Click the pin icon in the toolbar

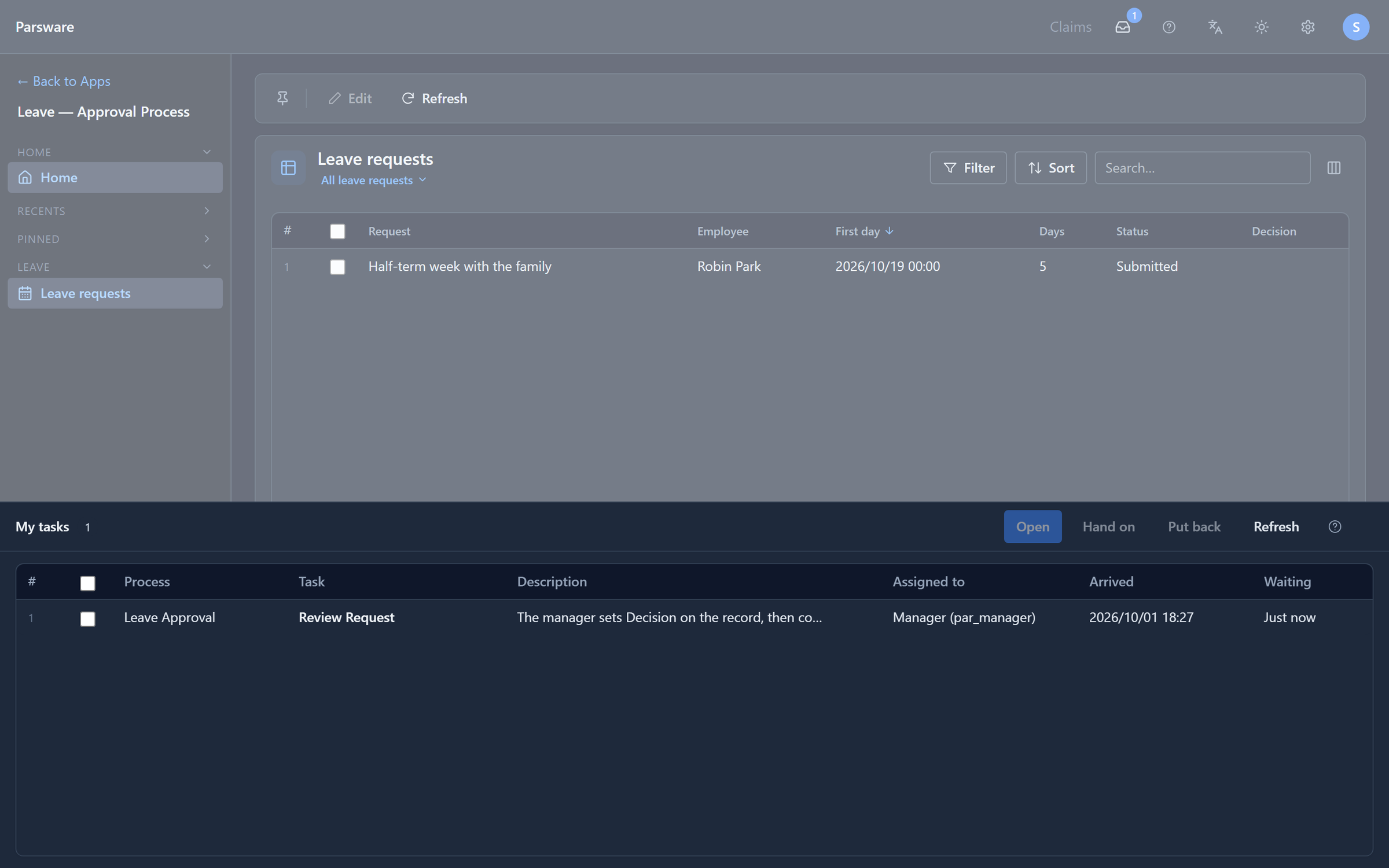(x=282, y=98)
